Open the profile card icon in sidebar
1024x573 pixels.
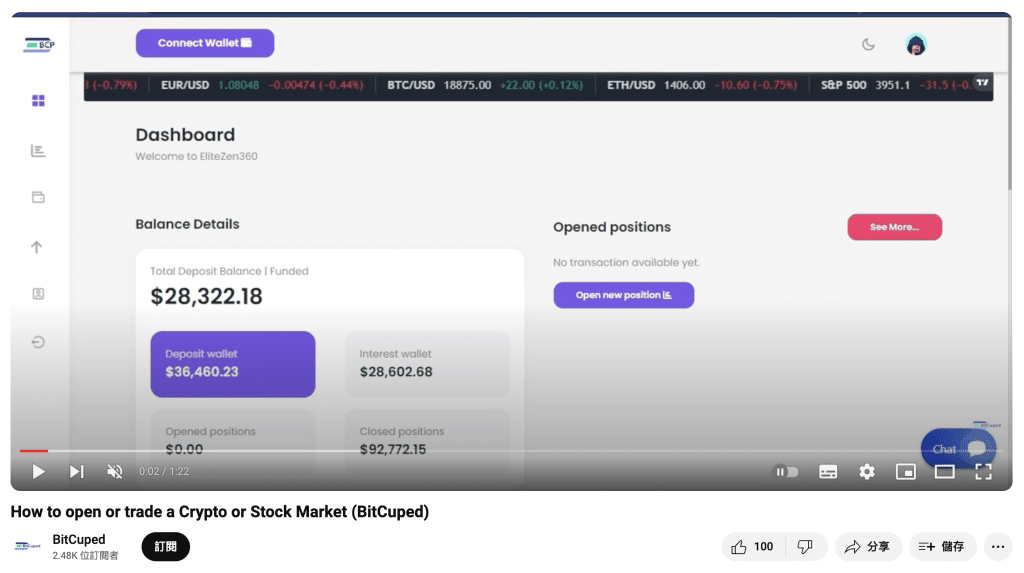pyautogui.click(x=39, y=294)
